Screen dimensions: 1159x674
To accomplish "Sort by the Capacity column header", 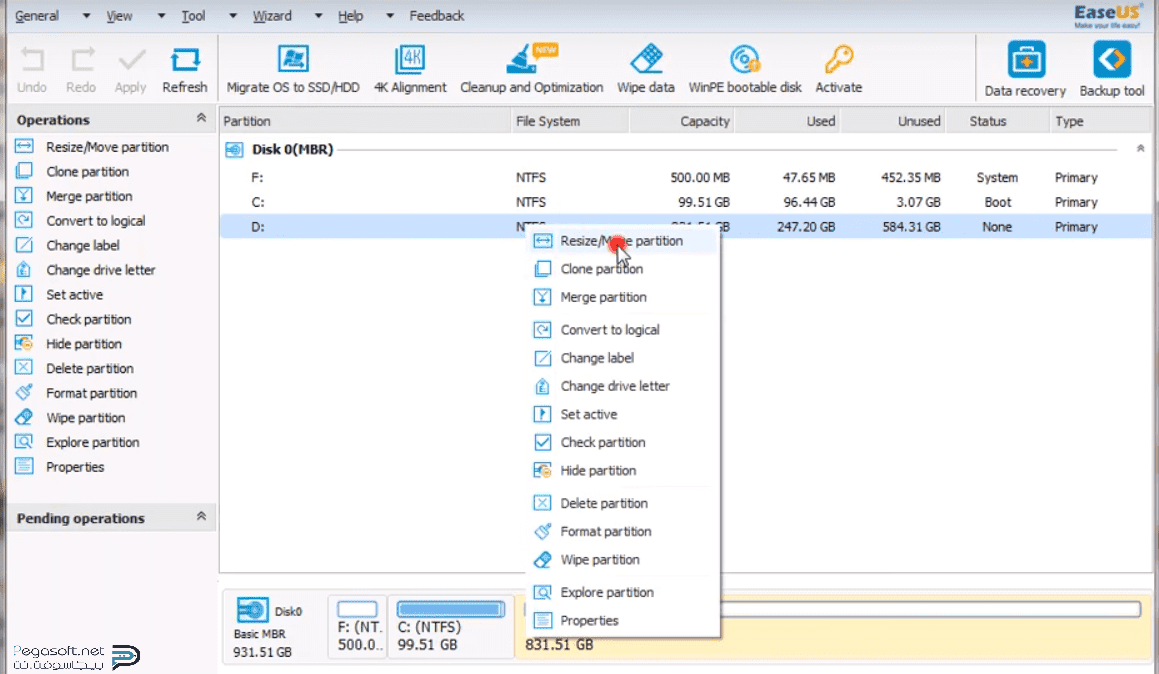I will pyautogui.click(x=682, y=121).
